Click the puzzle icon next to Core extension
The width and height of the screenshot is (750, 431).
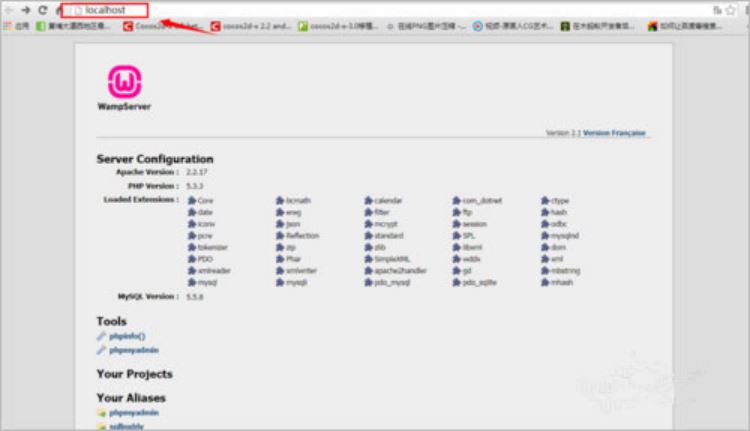point(192,200)
